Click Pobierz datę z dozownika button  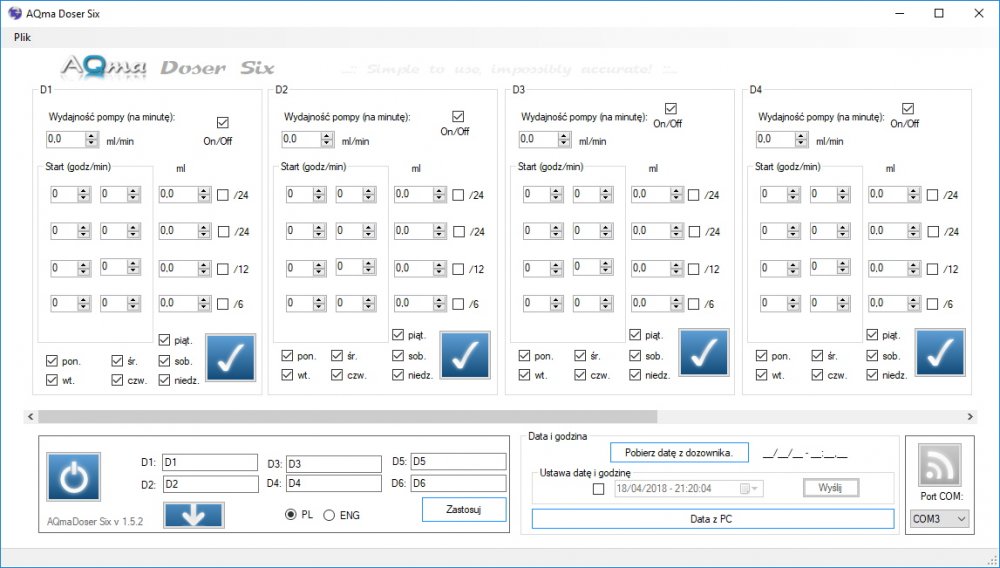click(x=679, y=452)
